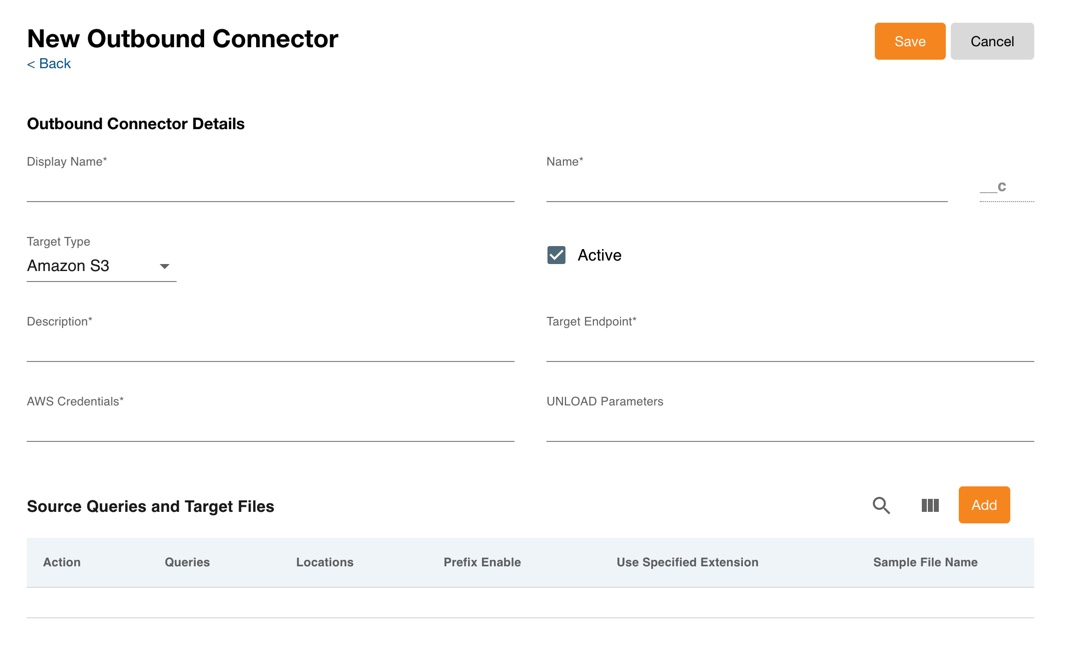
Task: Click into the Name text field
Action: coord(746,187)
